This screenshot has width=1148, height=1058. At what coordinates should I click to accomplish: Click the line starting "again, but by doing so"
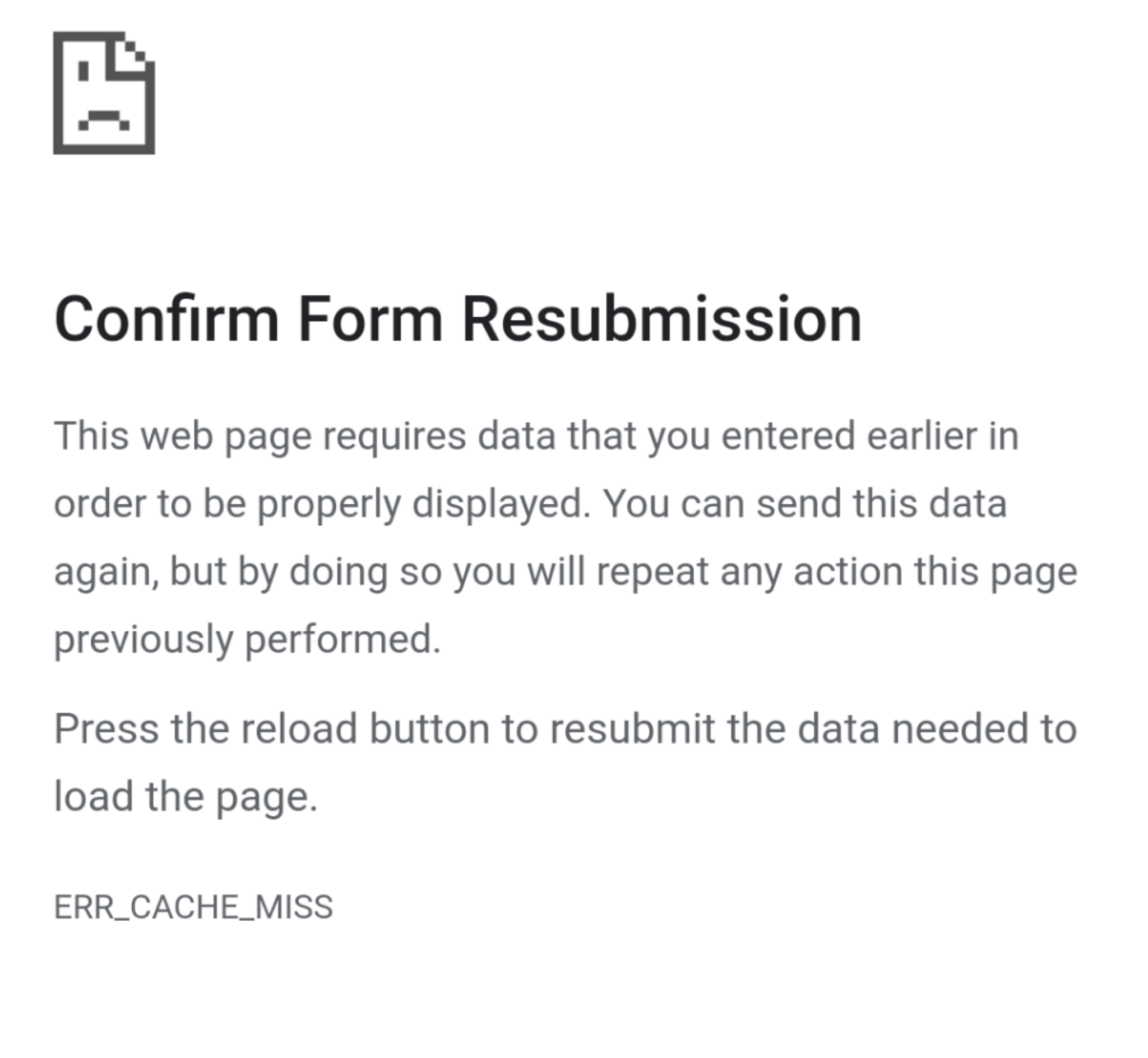click(x=564, y=572)
